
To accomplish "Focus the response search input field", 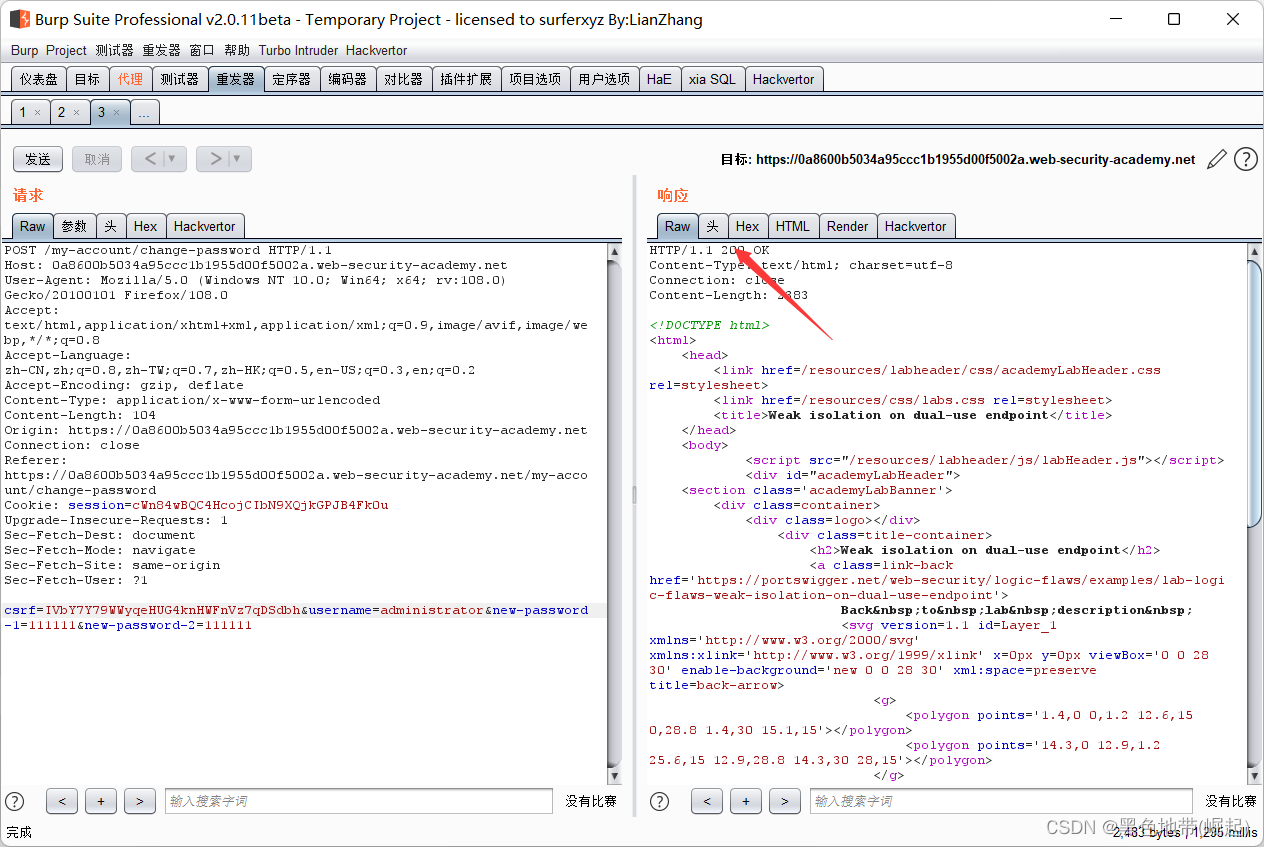I will 1001,801.
